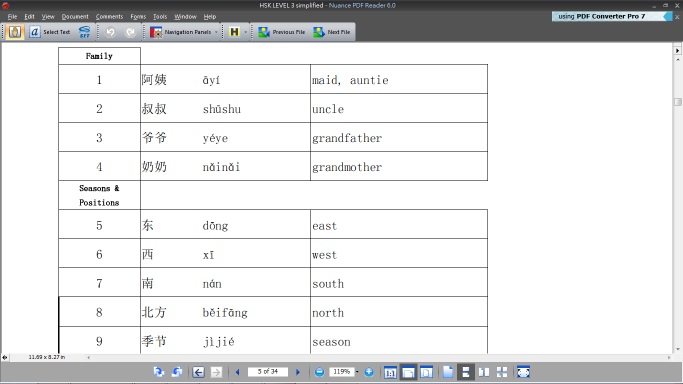683x384 pixels.
Task: Open the Comments menu
Action: coord(109,17)
